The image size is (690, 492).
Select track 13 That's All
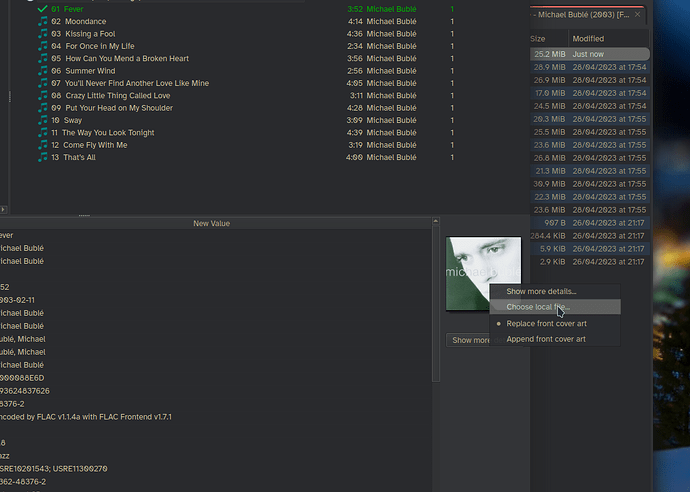[246, 157]
